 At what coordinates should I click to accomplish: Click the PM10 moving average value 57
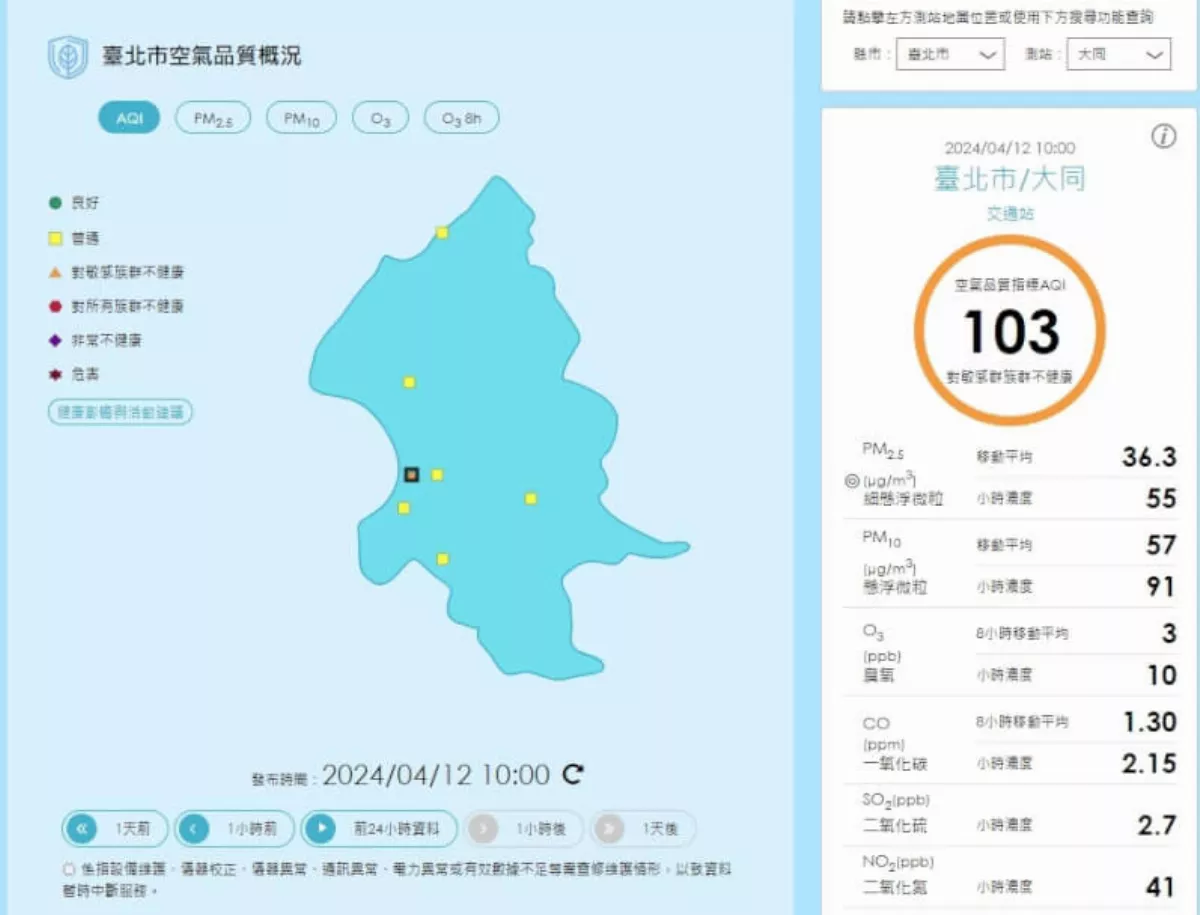(1161, 545)
